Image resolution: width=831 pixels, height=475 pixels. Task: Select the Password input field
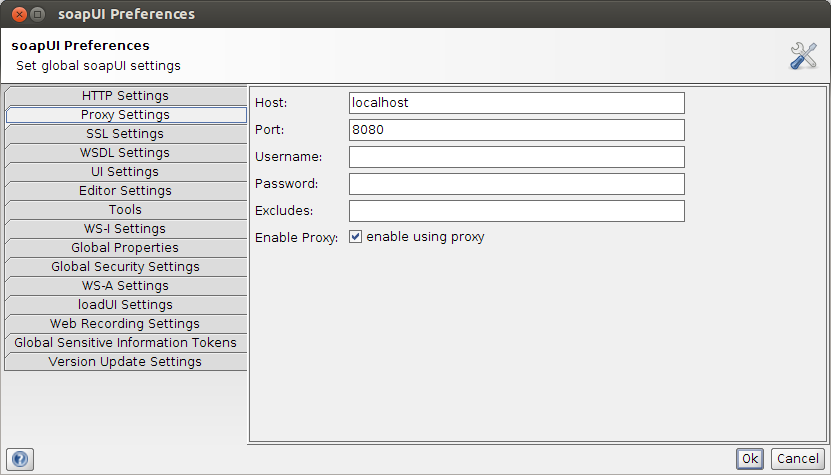pos(517,184)
